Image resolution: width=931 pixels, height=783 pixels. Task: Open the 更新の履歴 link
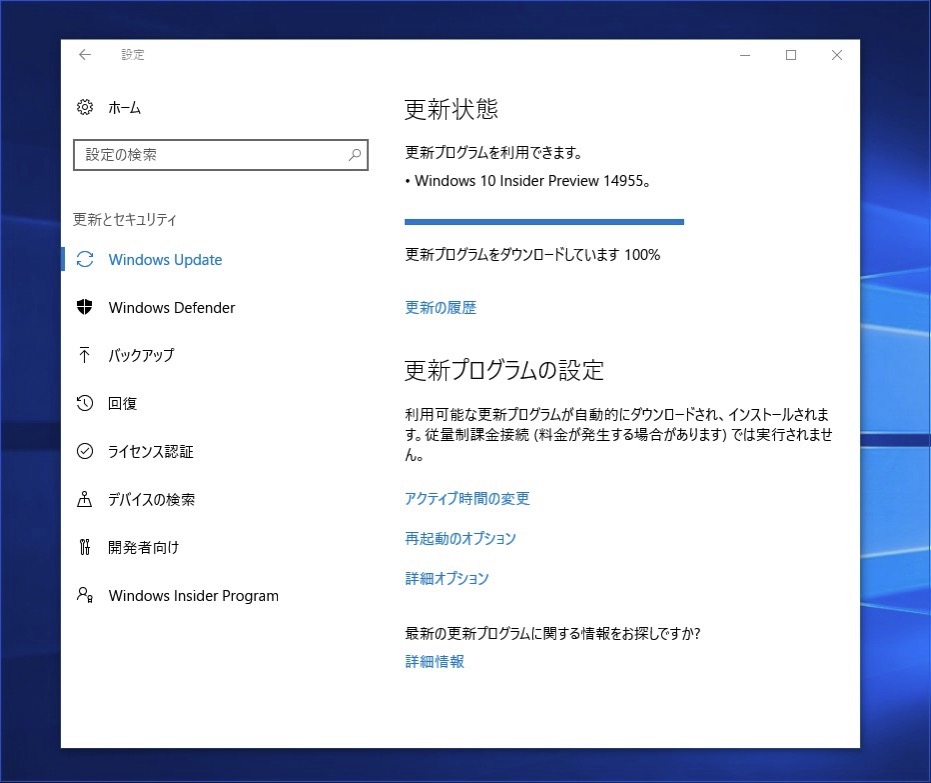[441, 308]
